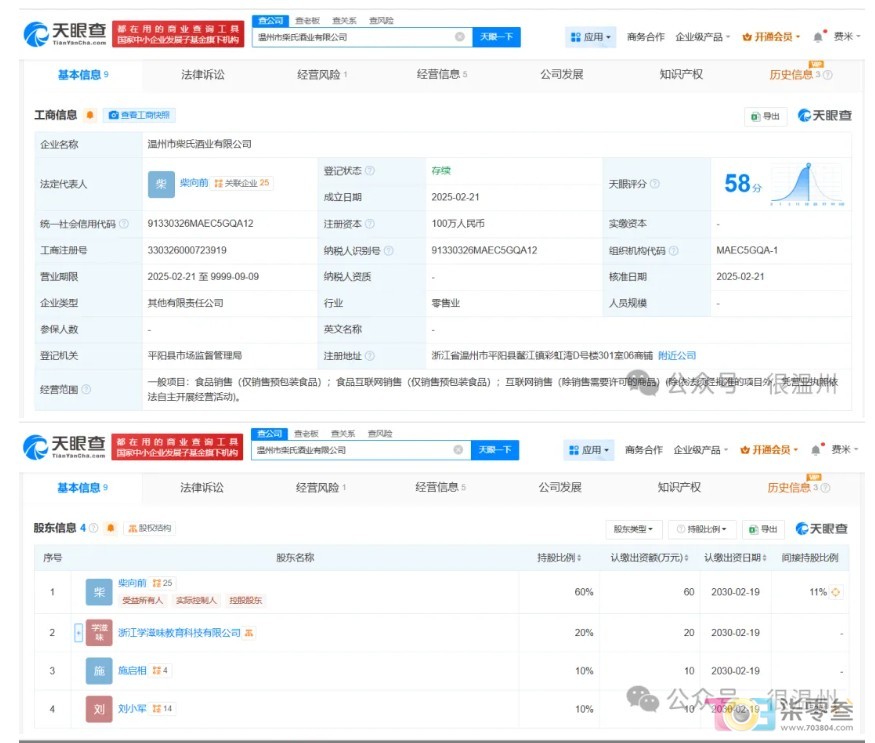Click the help icon next to 登记状态
The width and height of the screenshot is (875, 743).
[x=369, y=171]
